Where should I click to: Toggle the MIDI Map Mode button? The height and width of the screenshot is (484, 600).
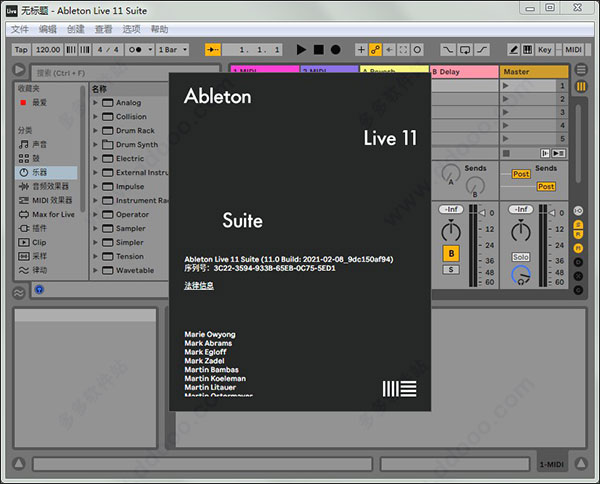[573, 50]
